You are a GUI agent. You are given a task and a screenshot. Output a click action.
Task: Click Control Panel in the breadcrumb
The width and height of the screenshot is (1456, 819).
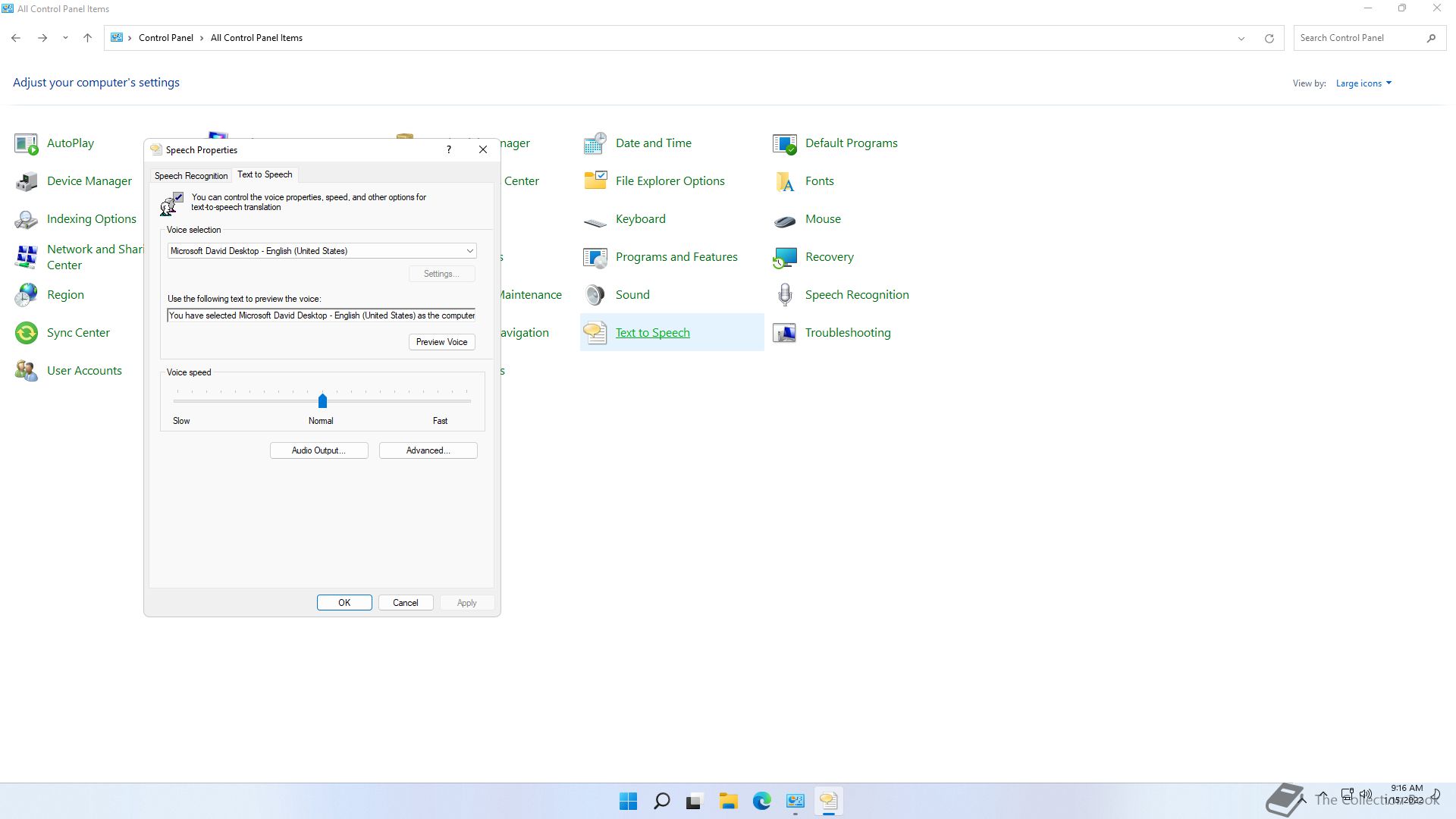point(166,38)
